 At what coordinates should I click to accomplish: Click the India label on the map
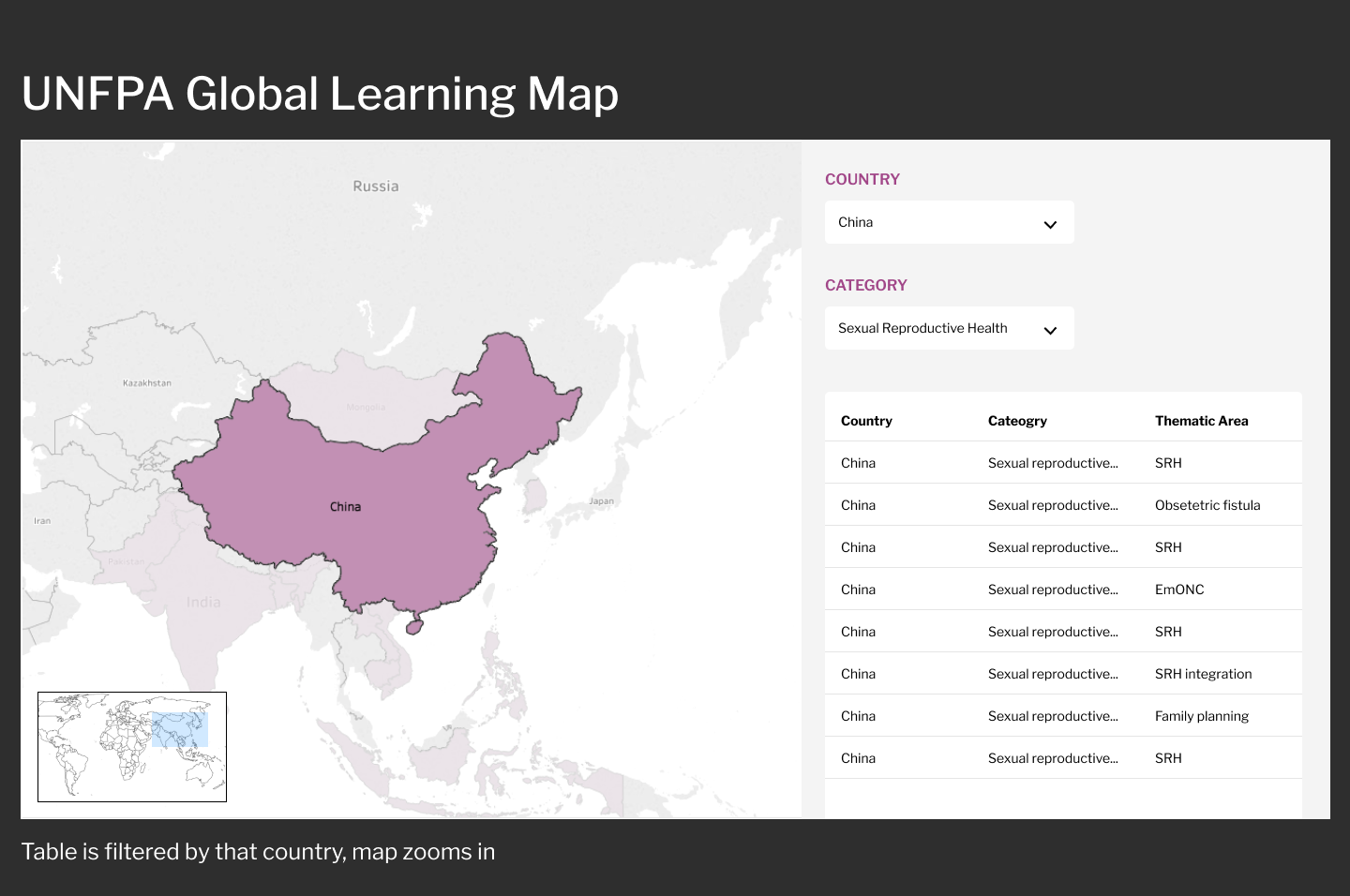203,602
